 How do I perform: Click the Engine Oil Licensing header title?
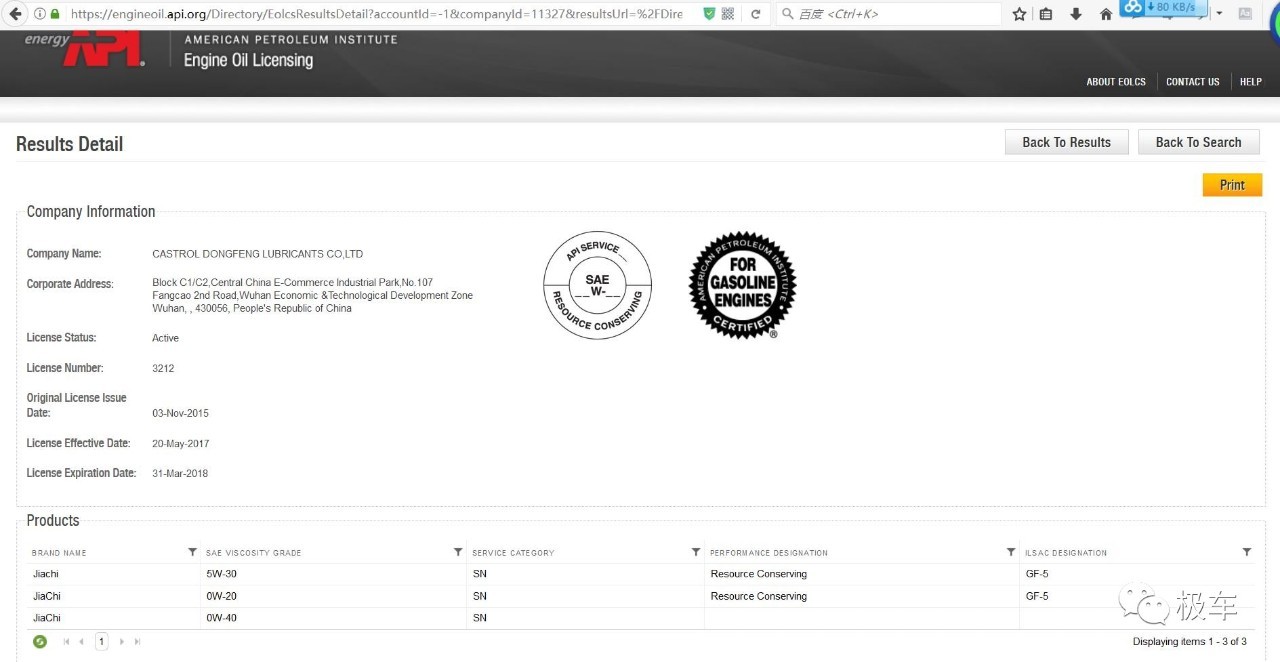point(248,60)
